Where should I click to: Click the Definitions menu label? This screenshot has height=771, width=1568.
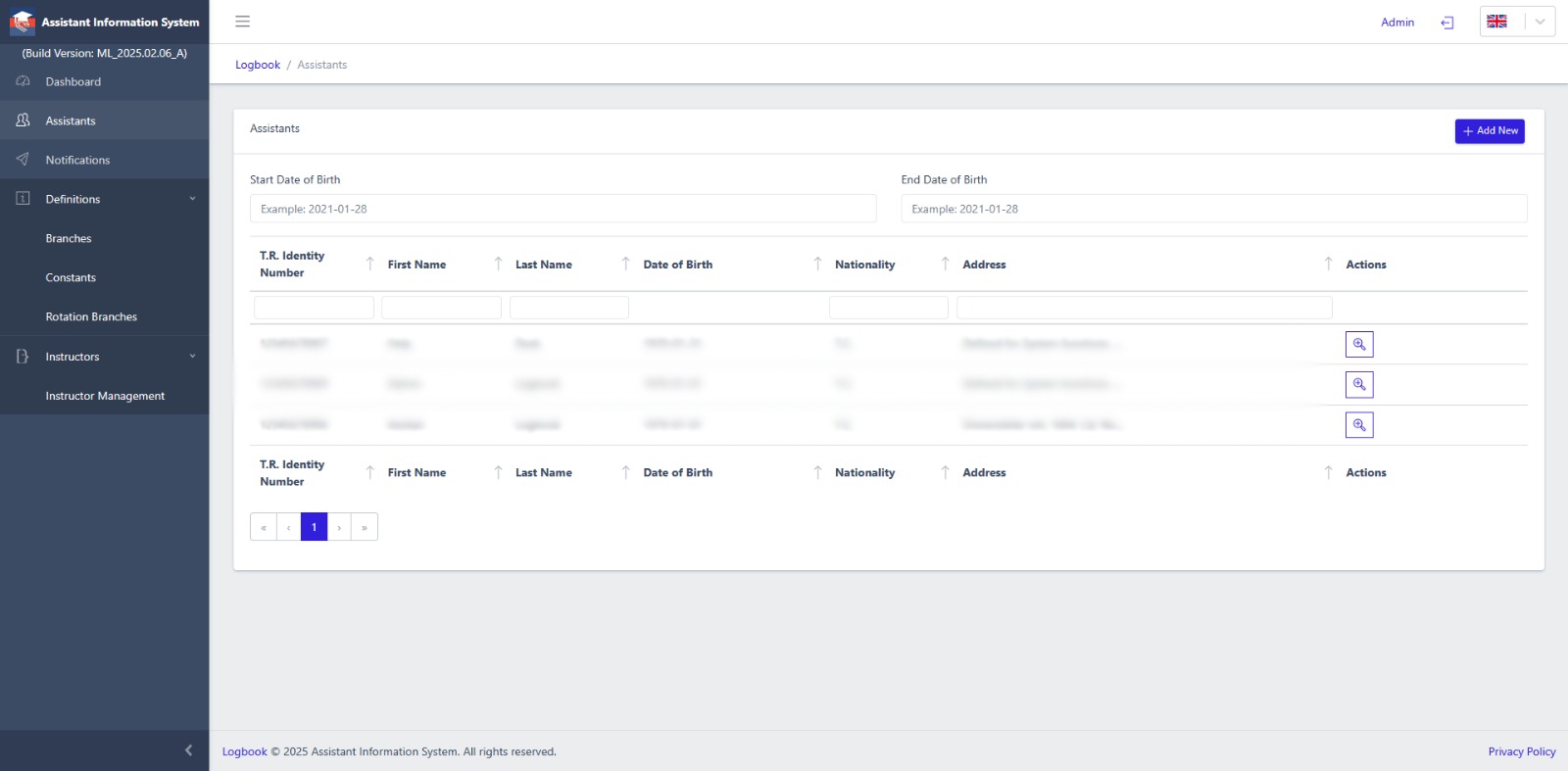coord(73,199)
